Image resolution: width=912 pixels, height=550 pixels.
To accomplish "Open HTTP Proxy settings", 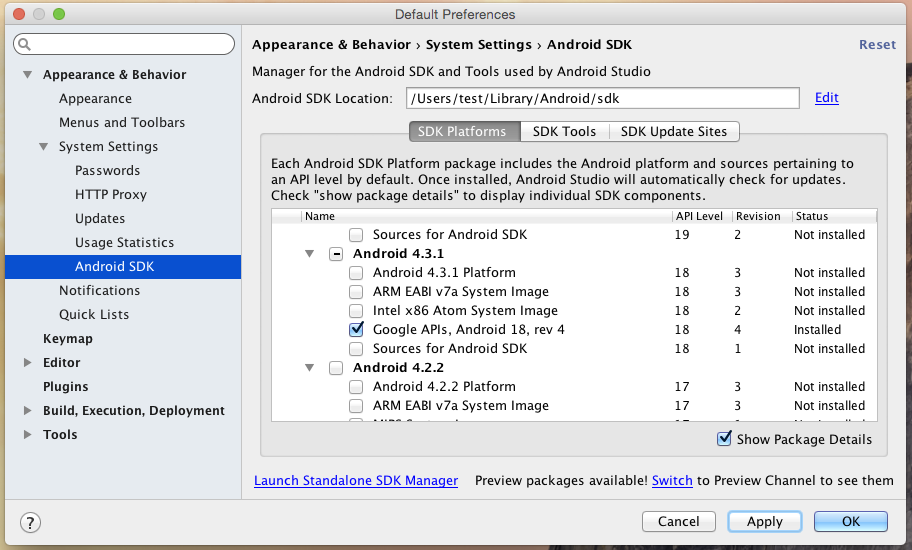I will (x=111, y=195).
